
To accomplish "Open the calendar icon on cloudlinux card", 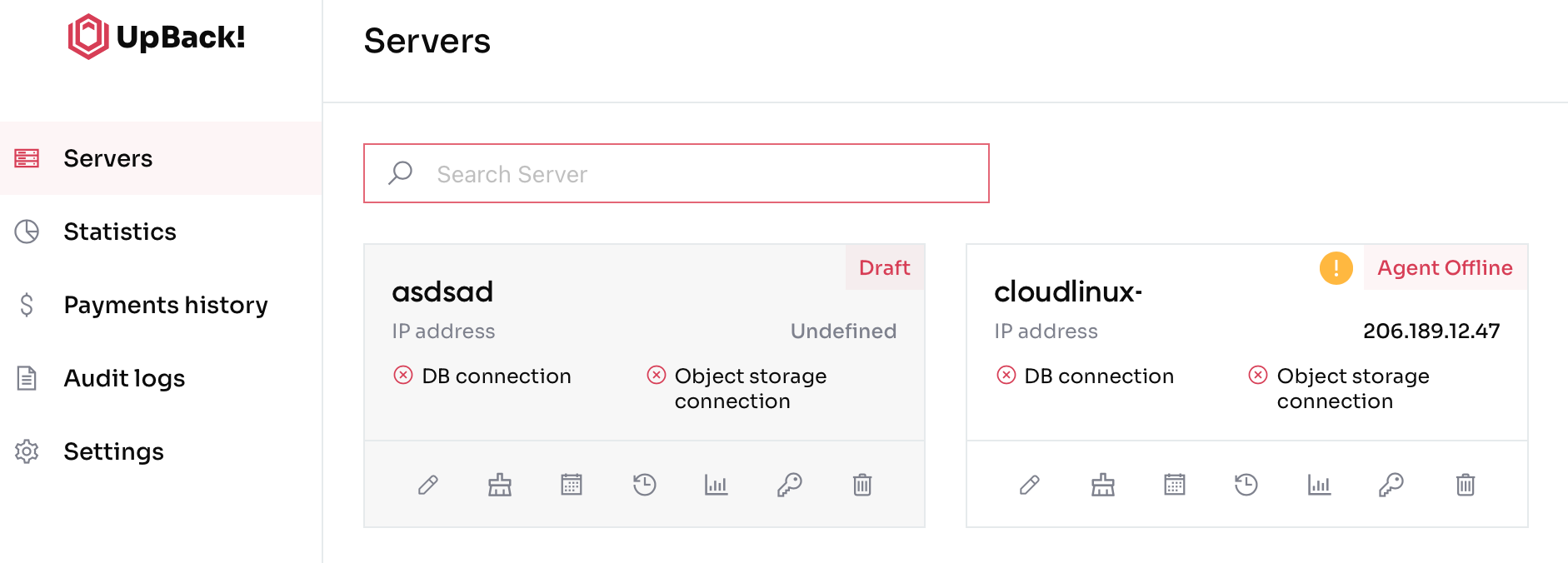I will pyautogui.click(x=1175, y=485).
